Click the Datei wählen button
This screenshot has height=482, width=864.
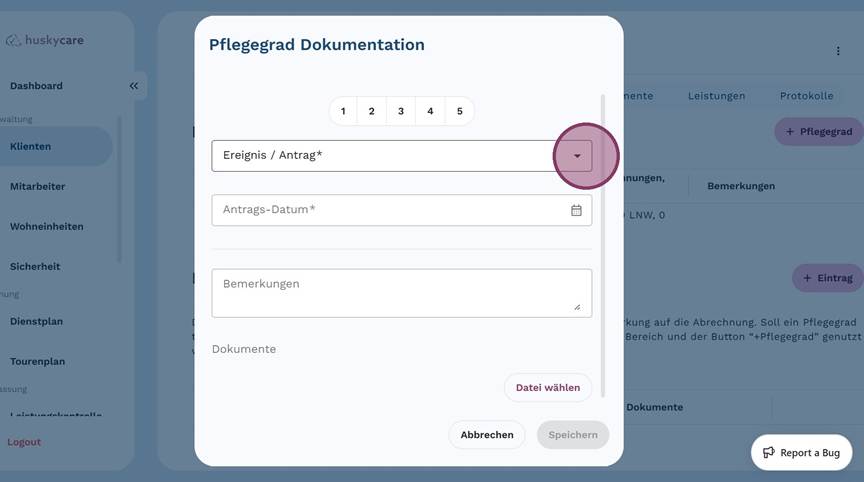point(548,388)
